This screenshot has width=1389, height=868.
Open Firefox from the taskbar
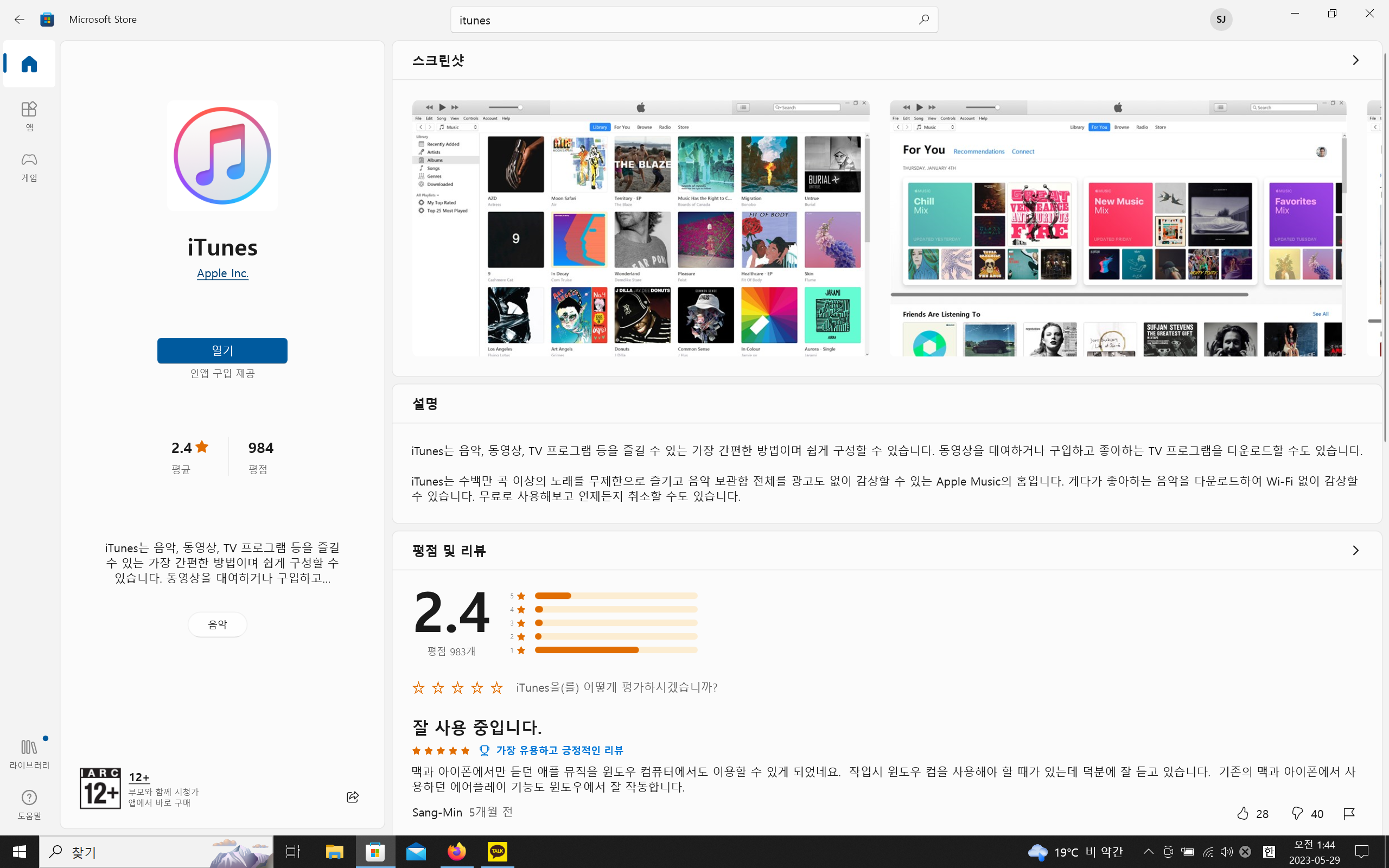pyautogui.click(x=456, y=851)
